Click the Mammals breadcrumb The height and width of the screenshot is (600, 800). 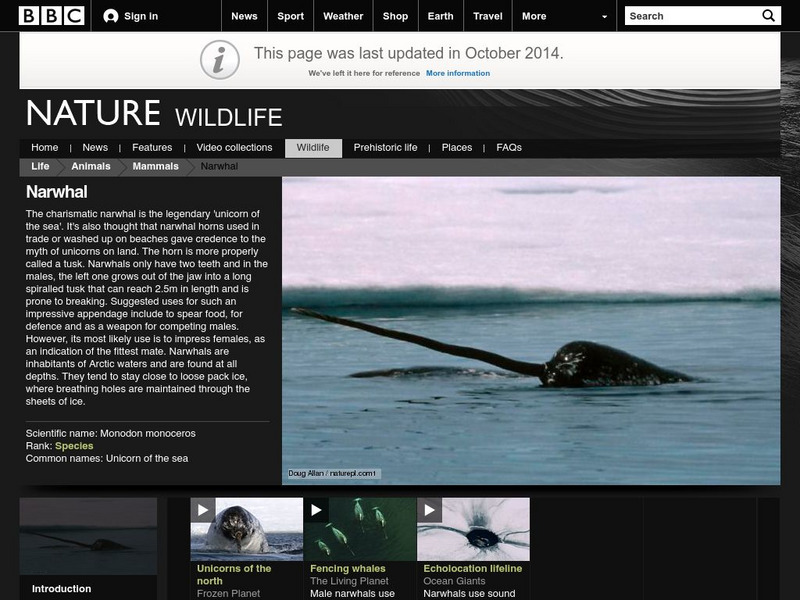(x=156, y=166)
